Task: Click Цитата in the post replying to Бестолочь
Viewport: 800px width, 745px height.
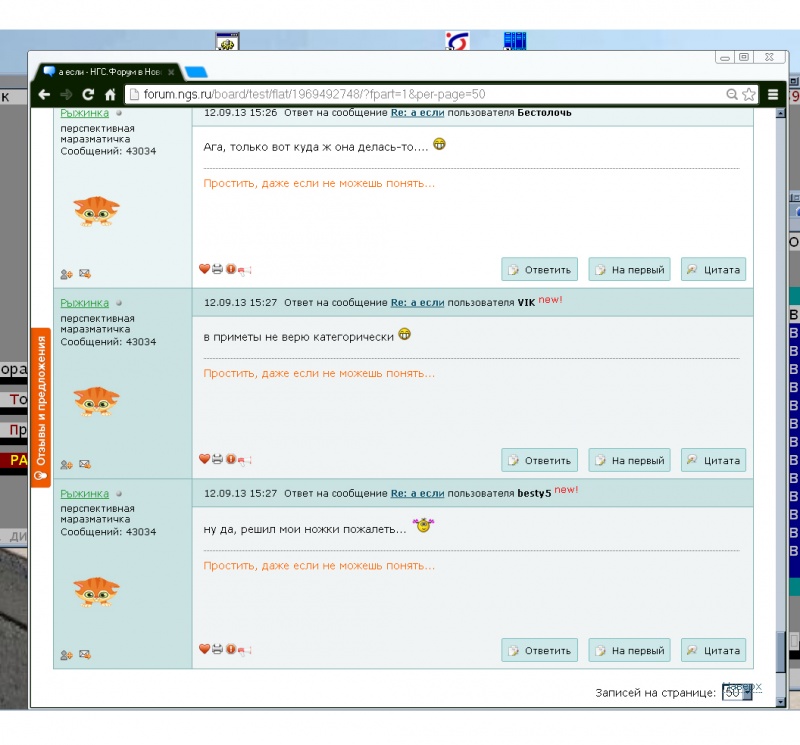Action: (x=713, y=269)
